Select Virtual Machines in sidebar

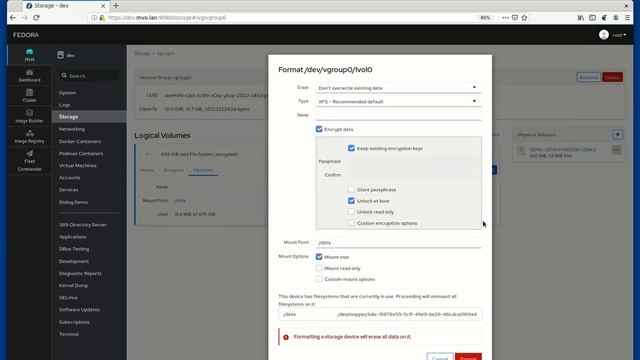(x=78, y=166)
